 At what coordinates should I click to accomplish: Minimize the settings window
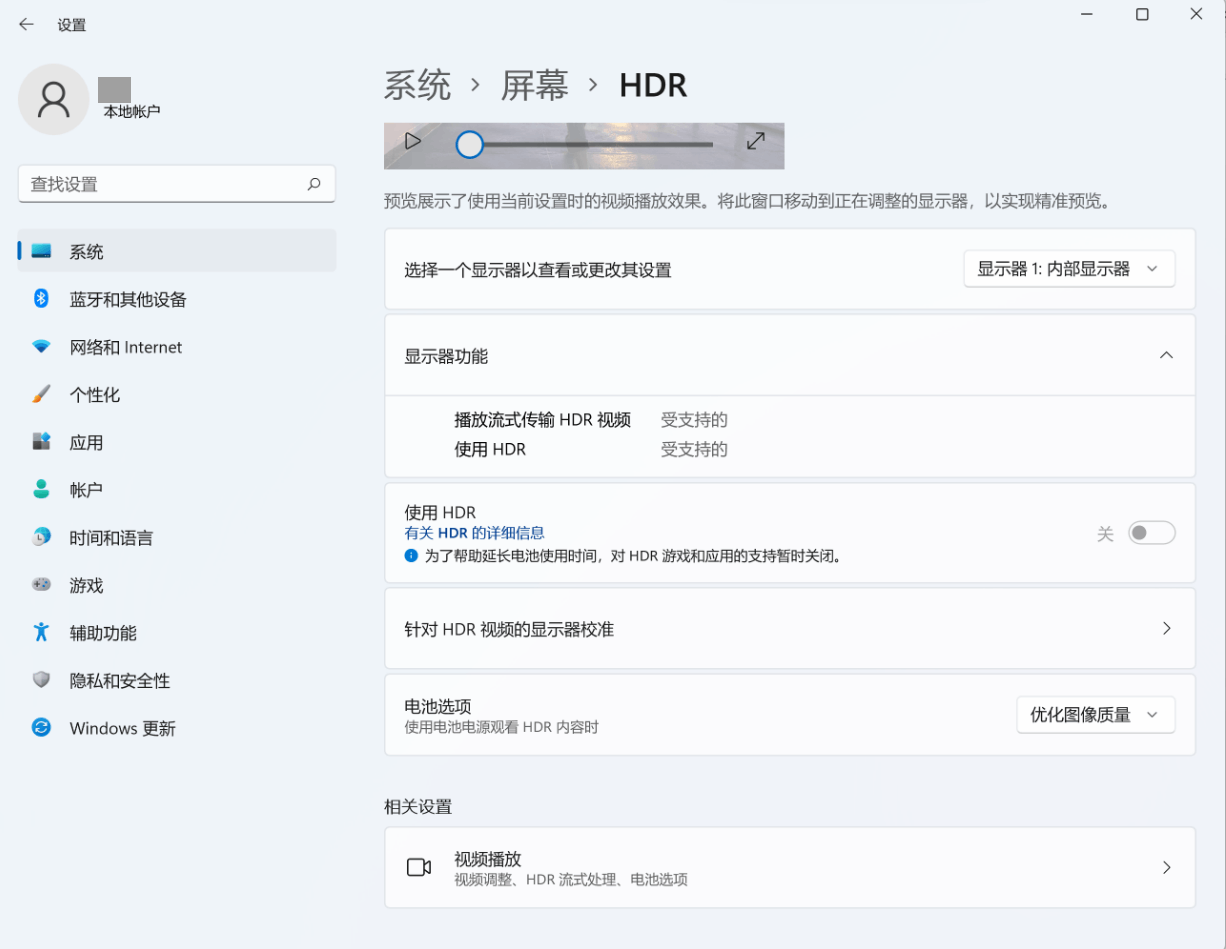coord(1088,14)
